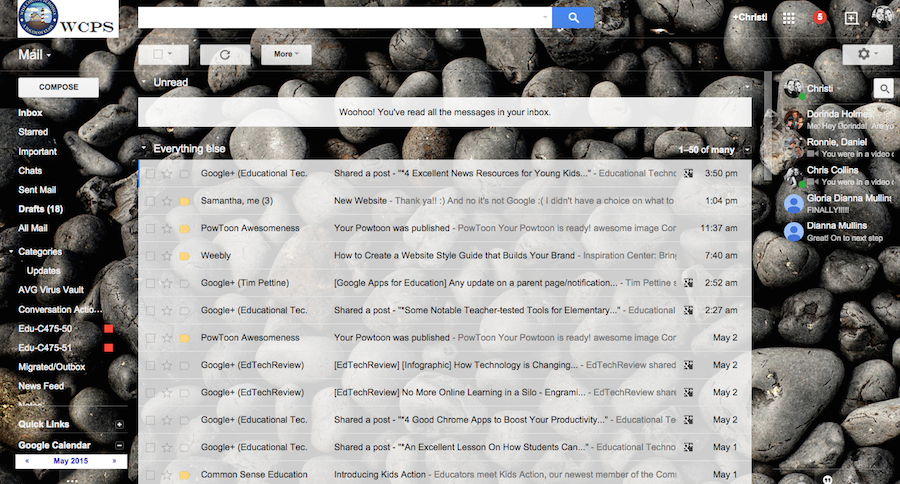Collapse the Google Calendar gadget

point(119,446)
